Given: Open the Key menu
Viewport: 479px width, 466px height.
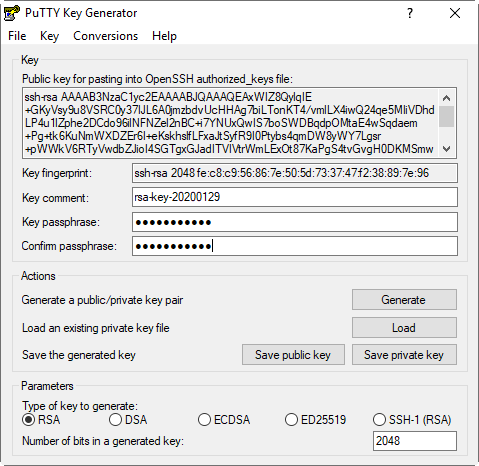Looking at the screenshot, I should 49,36.
